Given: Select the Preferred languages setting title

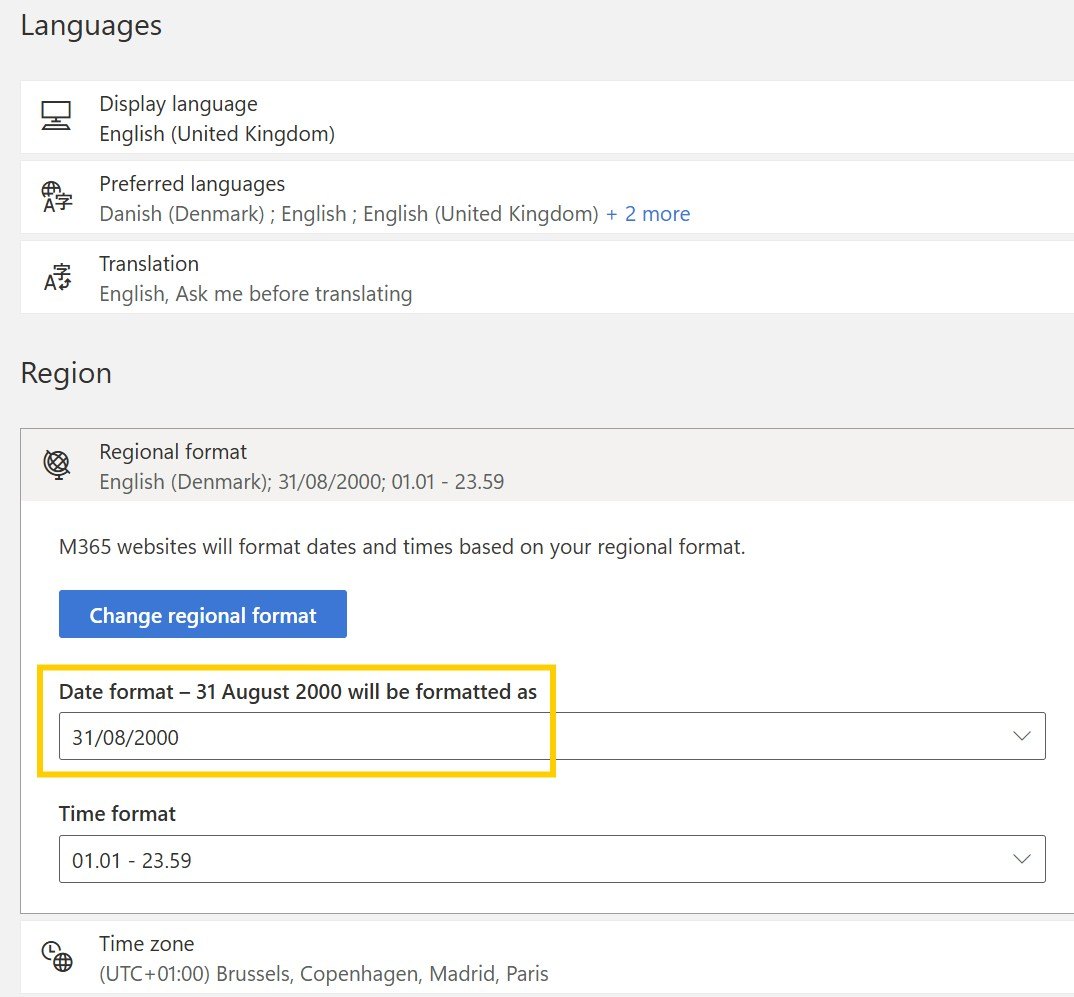Looking at the screenshot, I should (x=192, y=184).
